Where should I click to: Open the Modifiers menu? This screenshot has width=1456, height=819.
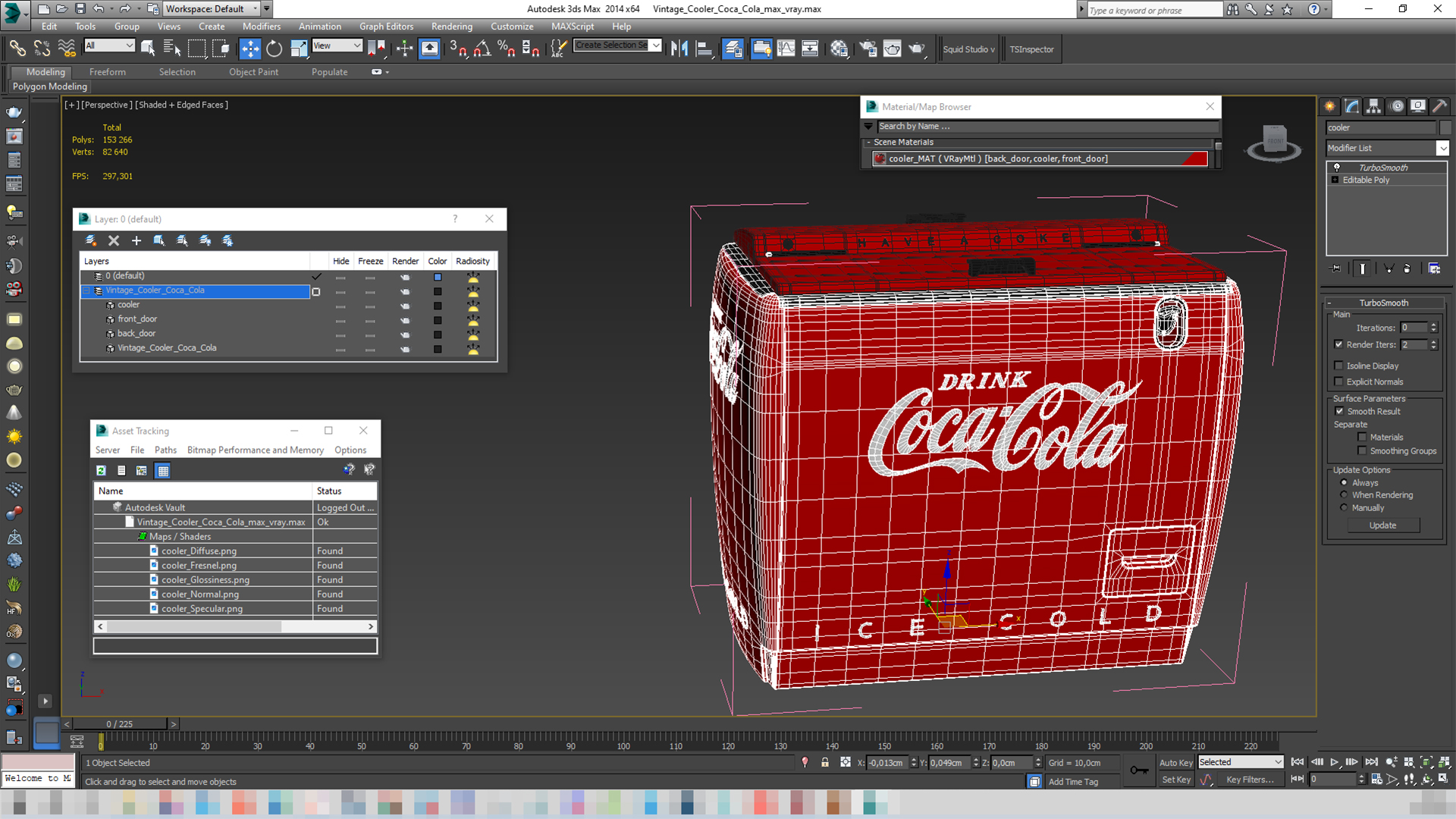coord(262,27)
